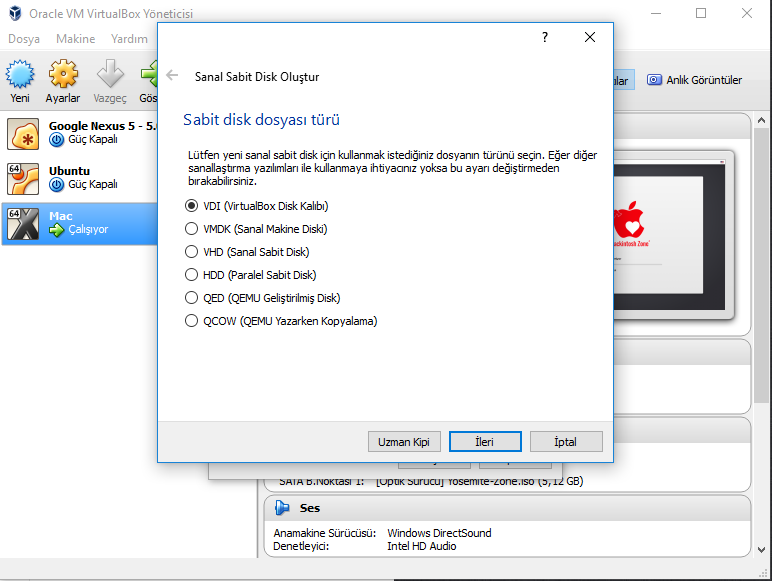Image resolution: width=772 pixels, height=581 pixels.
Task: Click scrollbar up arrow in details pane
Action: click(761, 120)
